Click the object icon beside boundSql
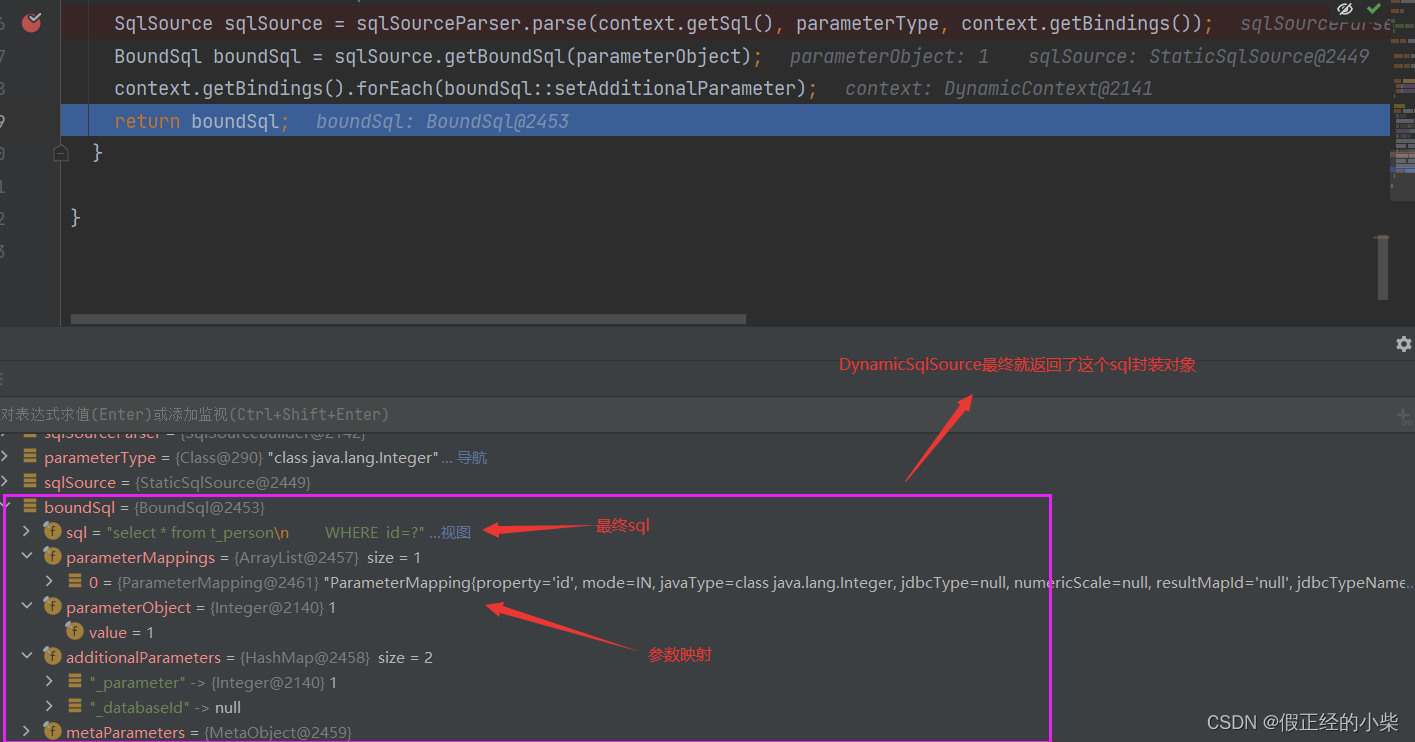 (x=29, y=507)
